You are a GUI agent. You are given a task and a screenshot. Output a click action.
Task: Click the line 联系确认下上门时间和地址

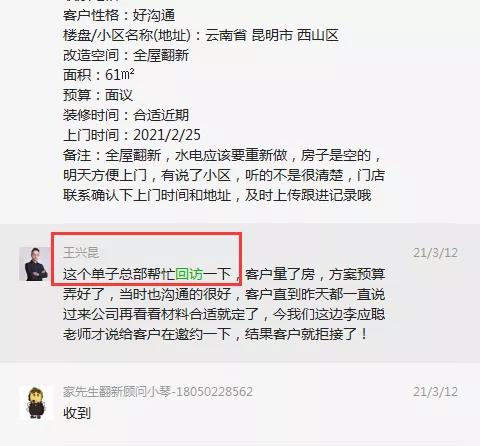217,195
